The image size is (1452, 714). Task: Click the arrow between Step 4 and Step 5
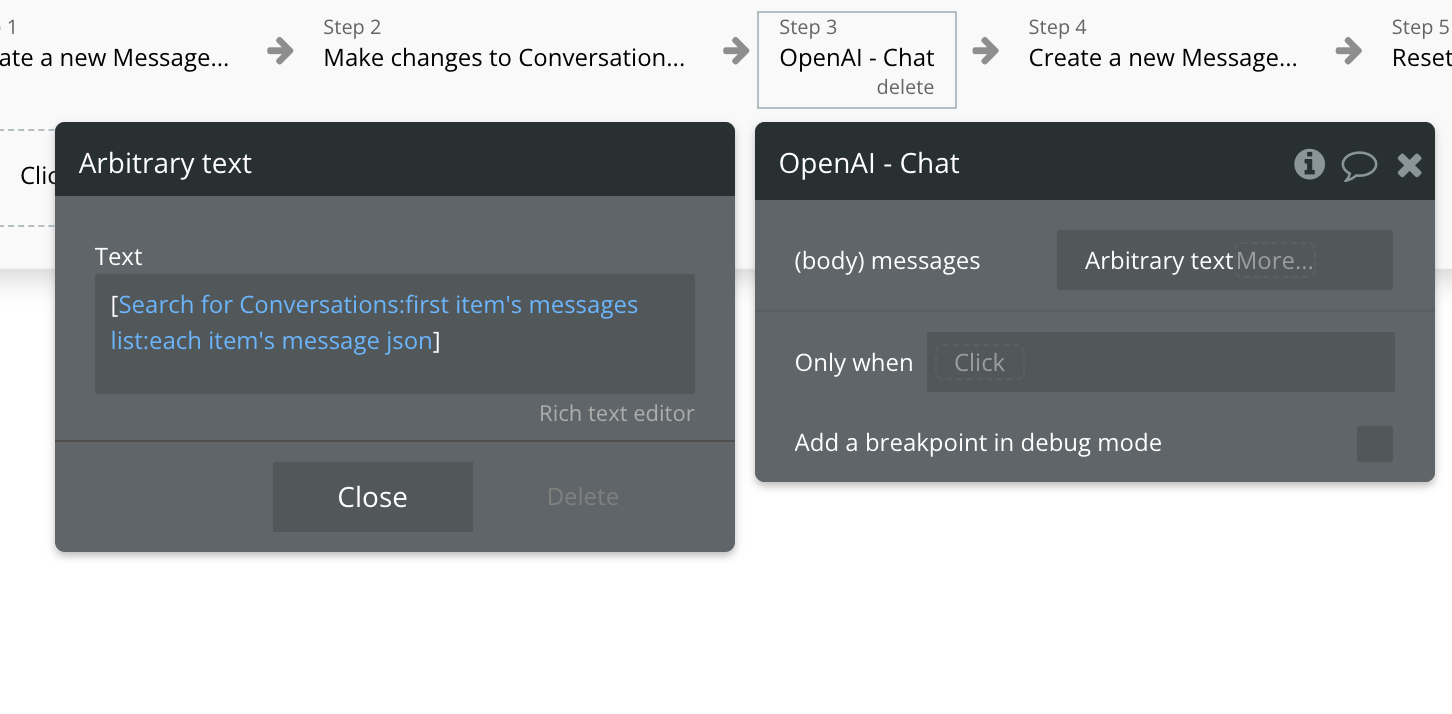(1349, 50)
